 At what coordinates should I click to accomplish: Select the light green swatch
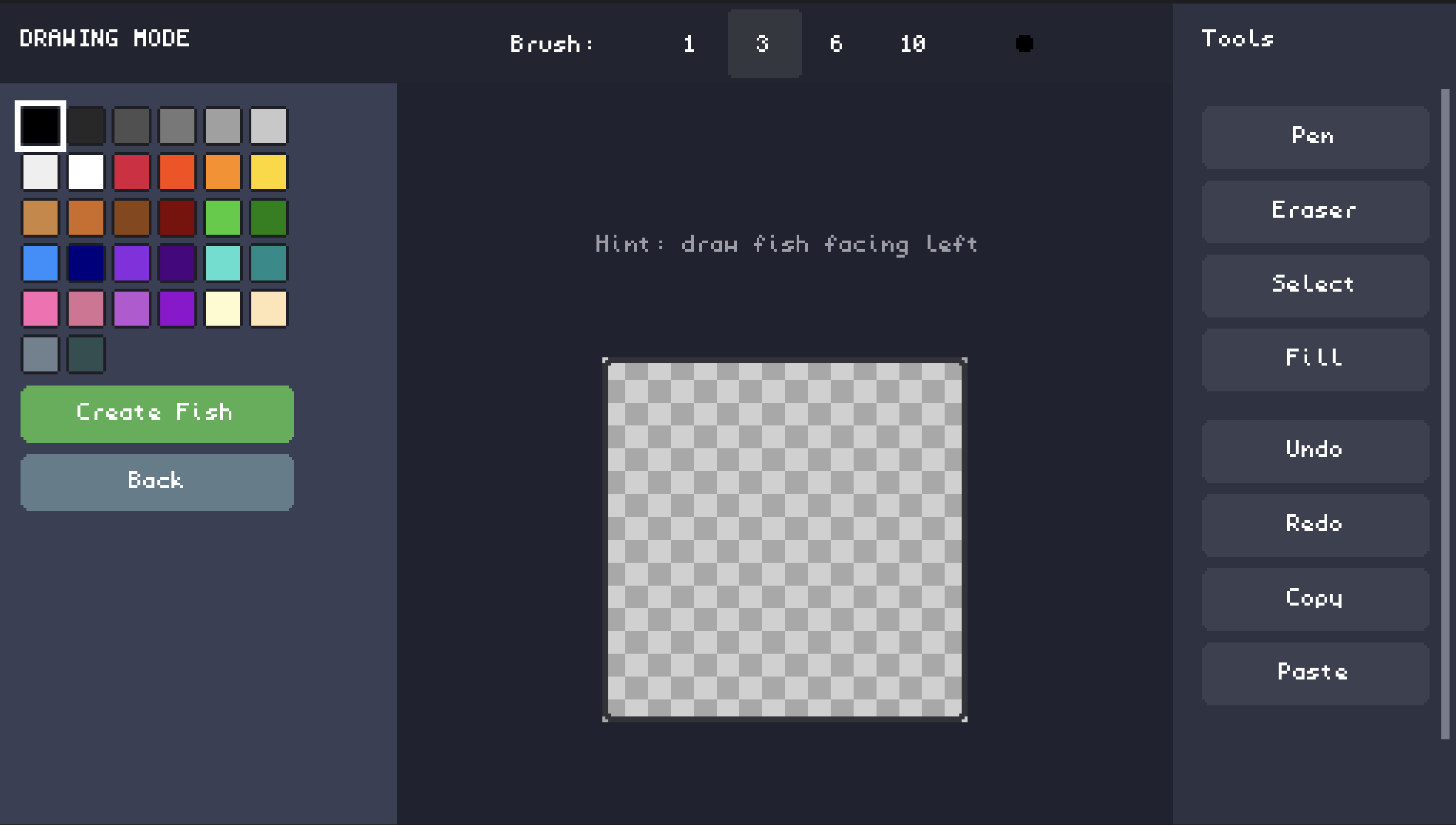[223, 218]
